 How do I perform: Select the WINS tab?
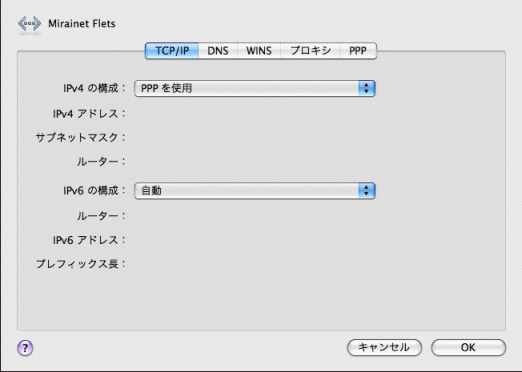[x=259, y=51]
